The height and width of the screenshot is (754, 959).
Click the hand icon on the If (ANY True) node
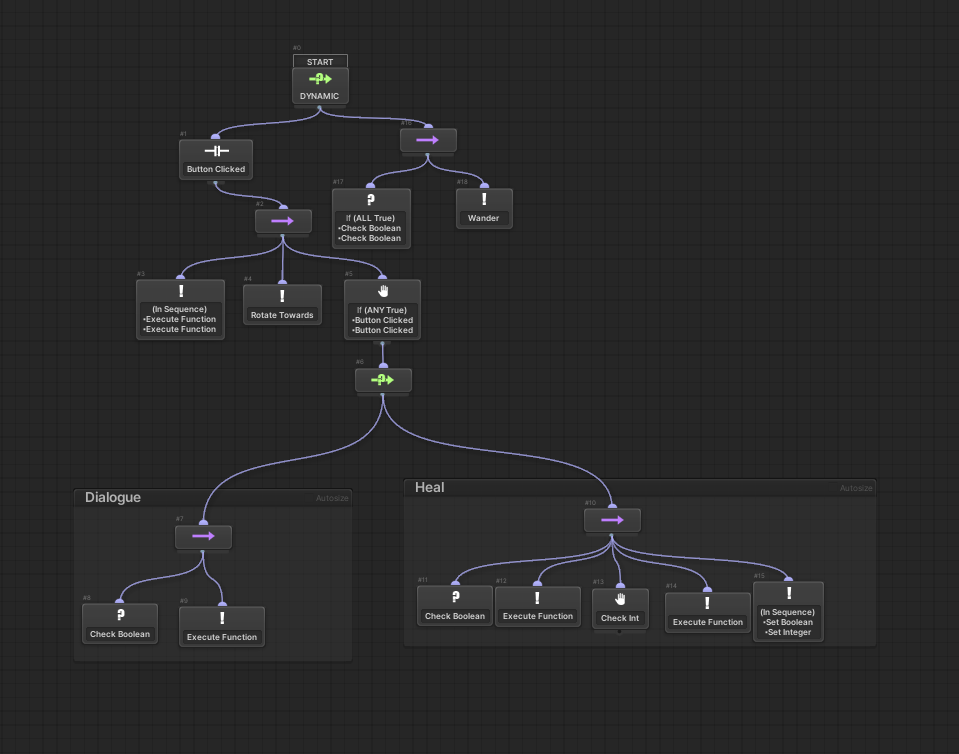click(383, 291)
